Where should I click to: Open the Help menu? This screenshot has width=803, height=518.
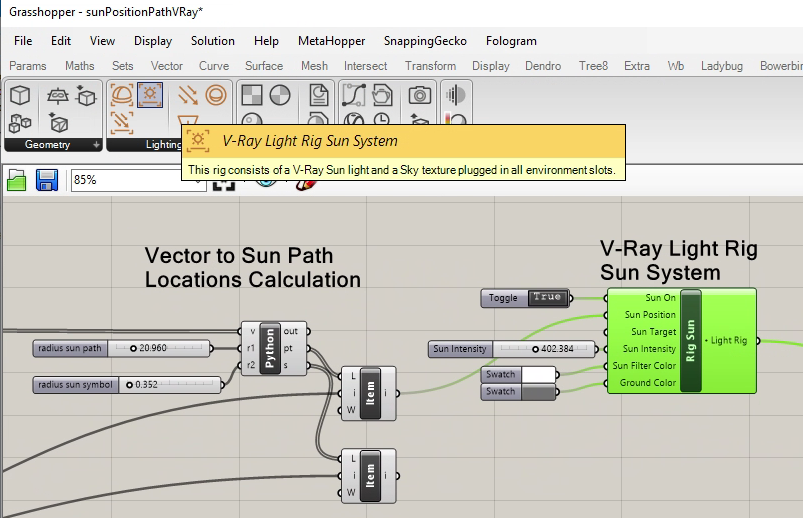pos(266,41)
